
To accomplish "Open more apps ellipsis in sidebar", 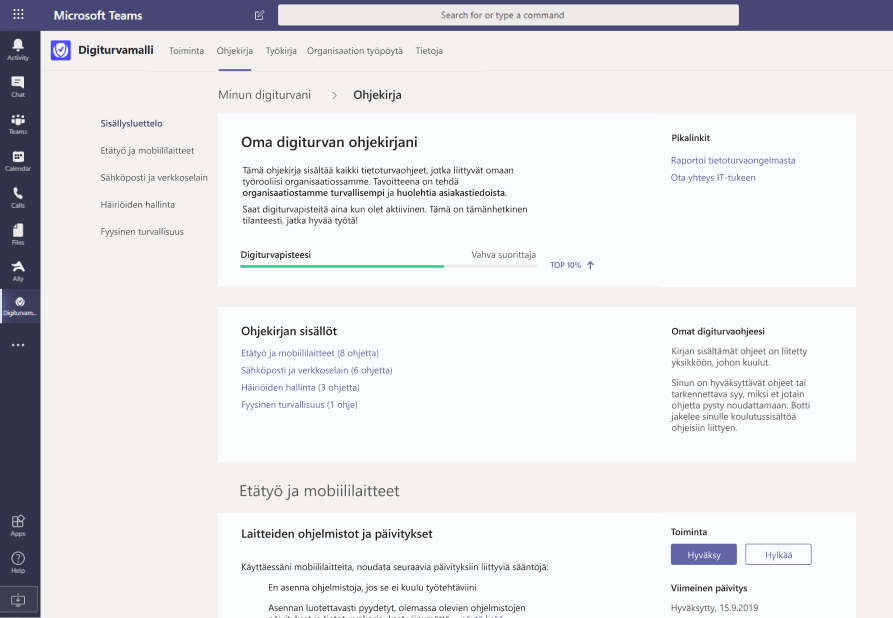I will tap(18, 345).
